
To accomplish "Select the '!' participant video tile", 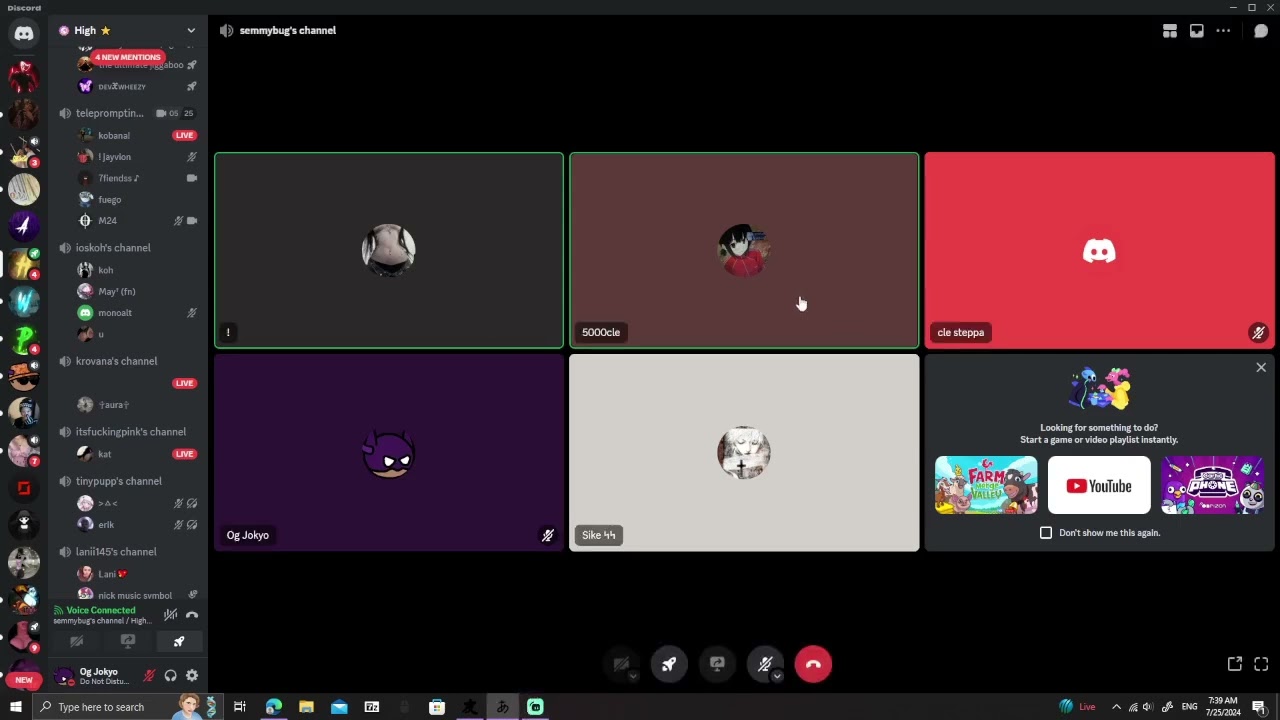I will 389,250.
